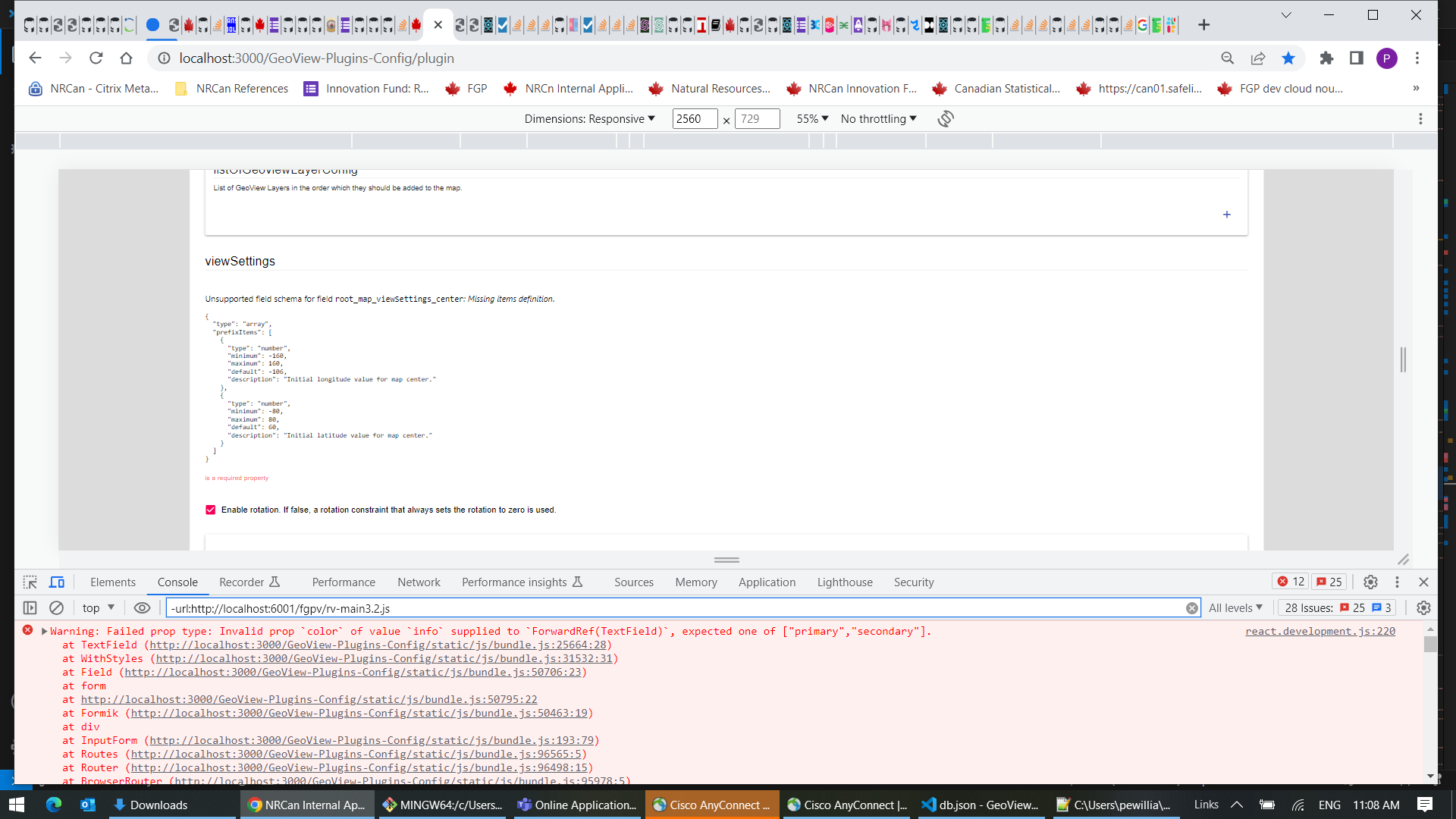Toggle the device toolbar icon
The image size is (1456, 819).
[57, 582]
